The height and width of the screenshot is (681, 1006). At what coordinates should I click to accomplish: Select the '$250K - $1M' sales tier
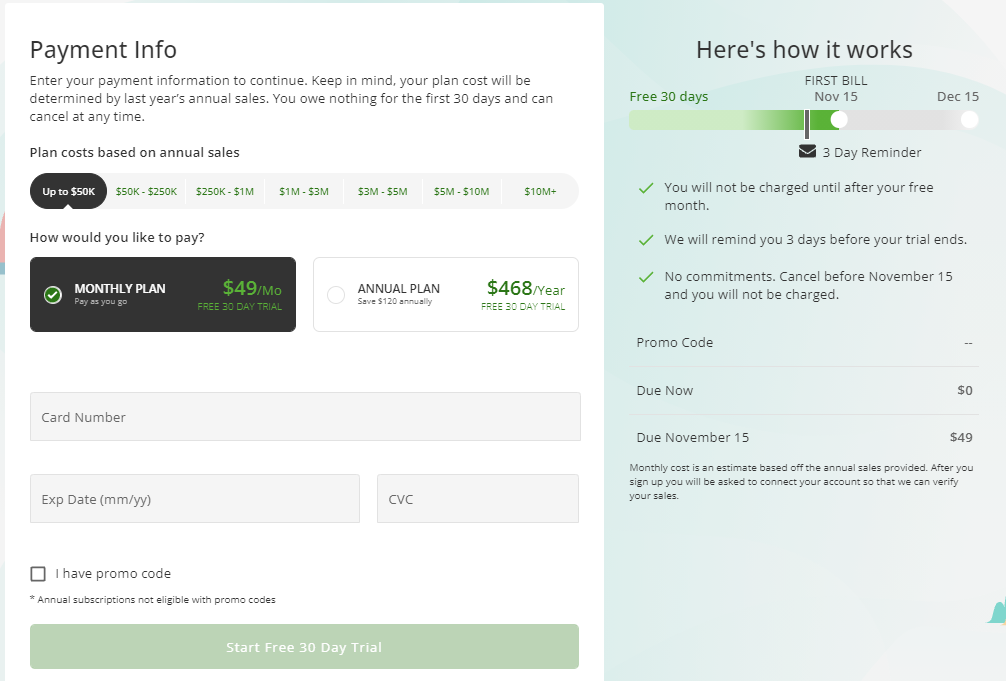coord(225,190)
